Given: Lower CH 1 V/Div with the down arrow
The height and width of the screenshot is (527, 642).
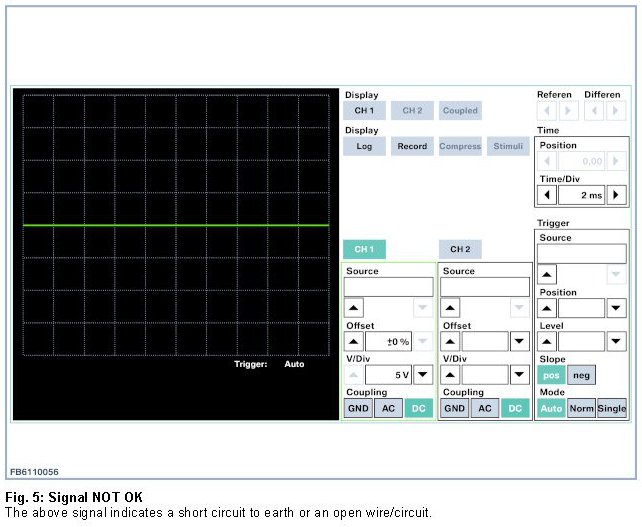Looking at the screenshot, I should [423, 375].
